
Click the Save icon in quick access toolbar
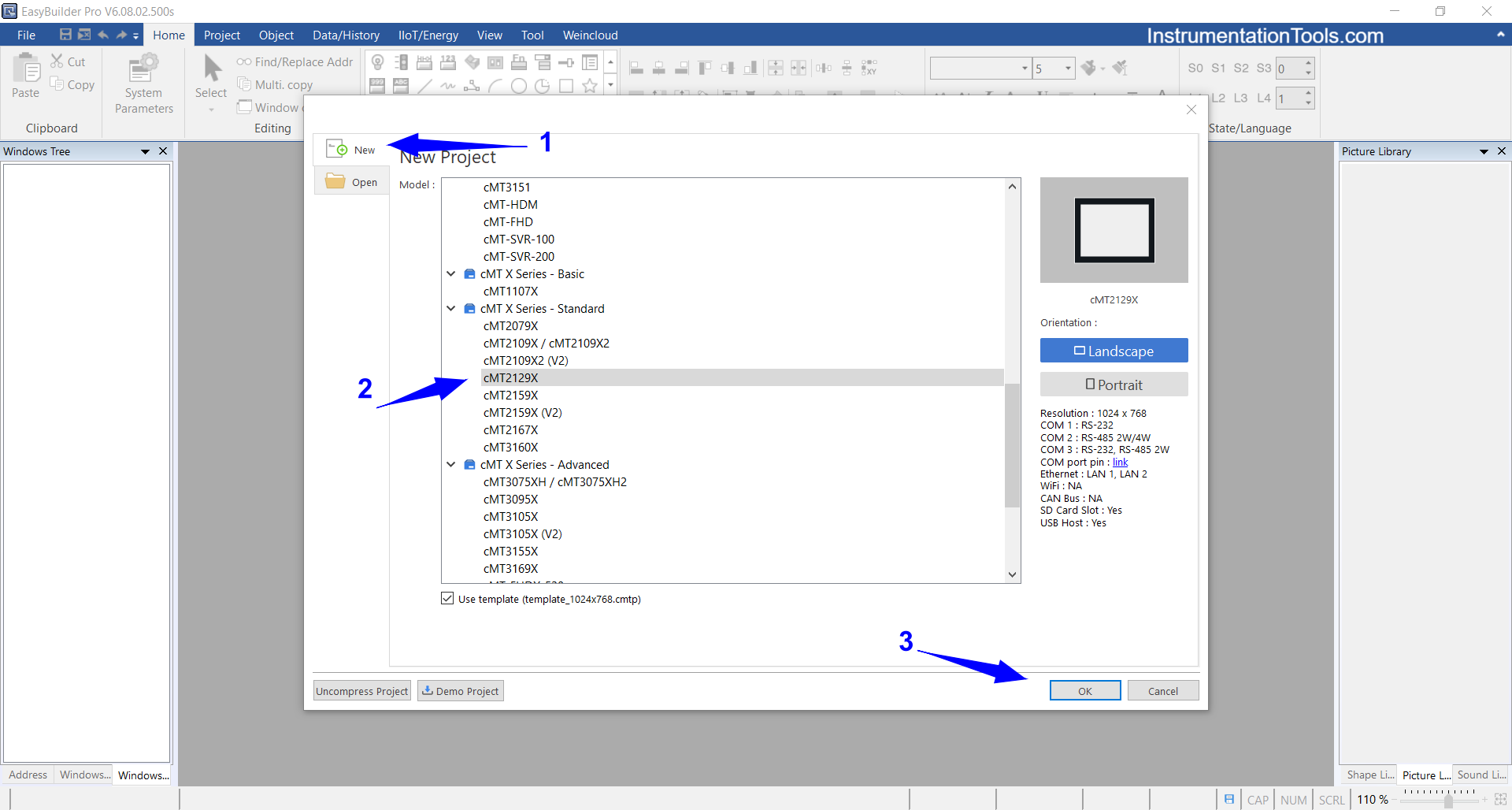point(65,35)
